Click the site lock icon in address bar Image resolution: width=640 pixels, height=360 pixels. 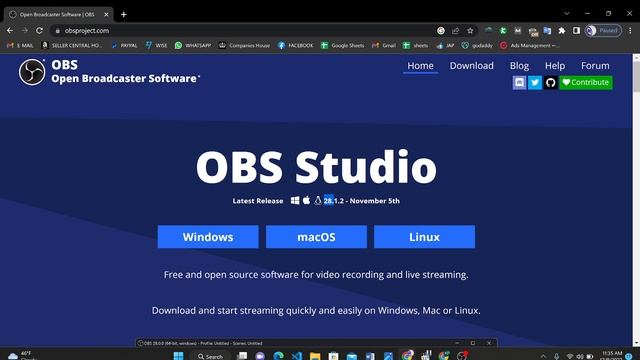tap(58, 31)
